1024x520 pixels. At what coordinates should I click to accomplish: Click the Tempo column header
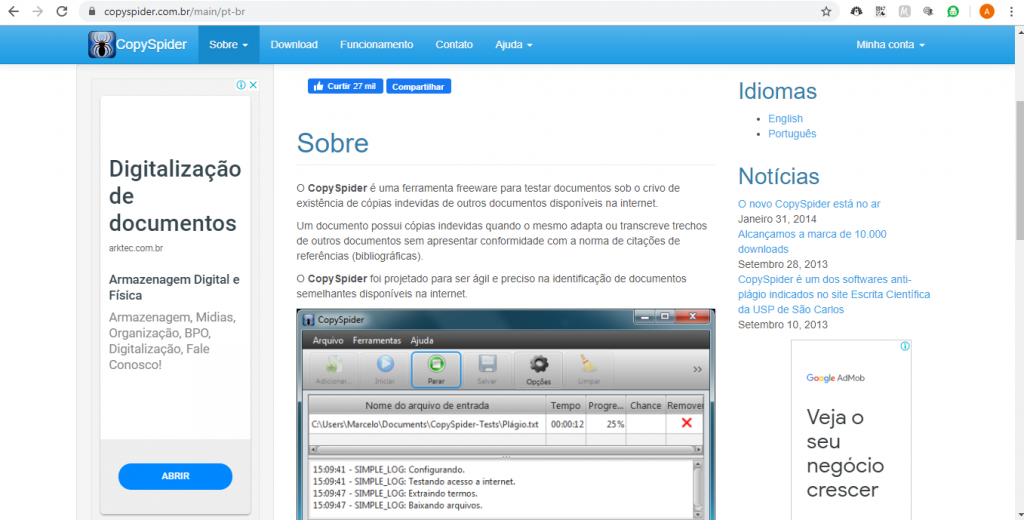[x=566, y=405]
